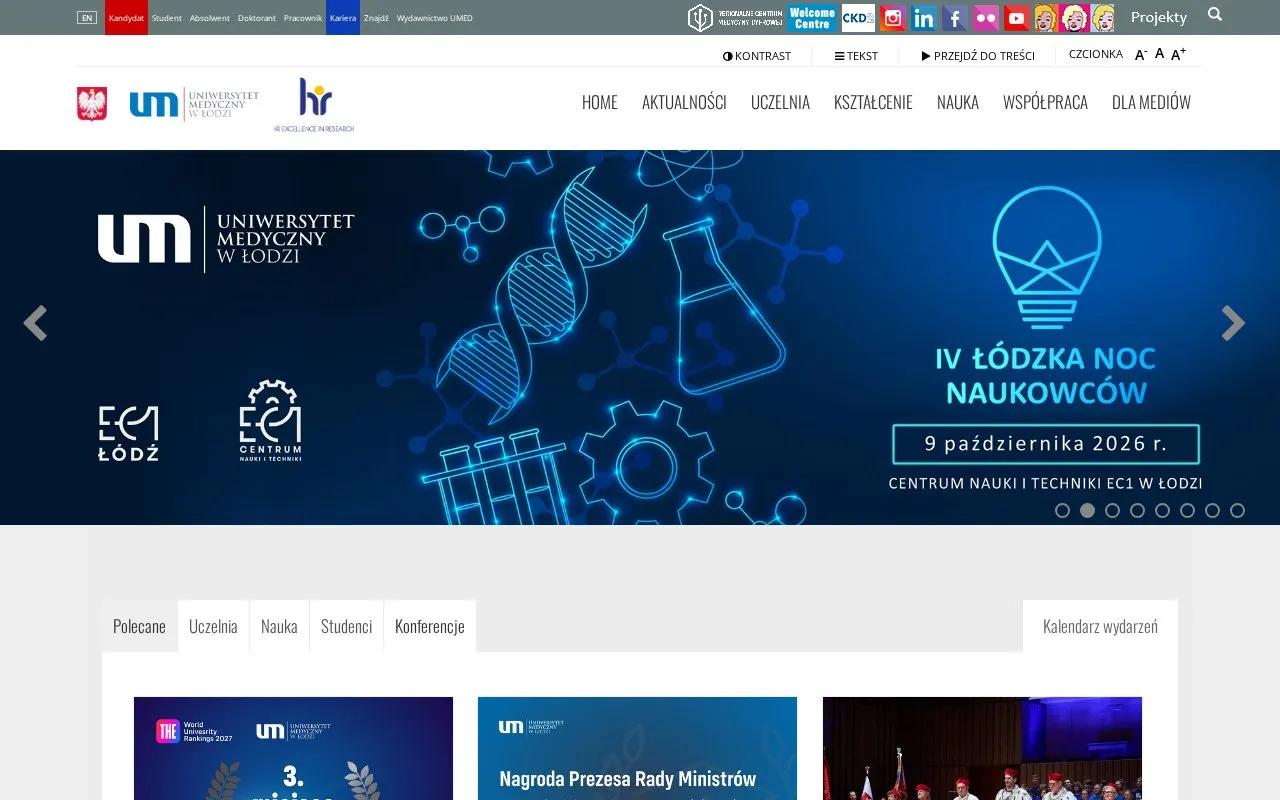Switch language with the EN button
The image size is (1280, 800).
pos(87,18)
